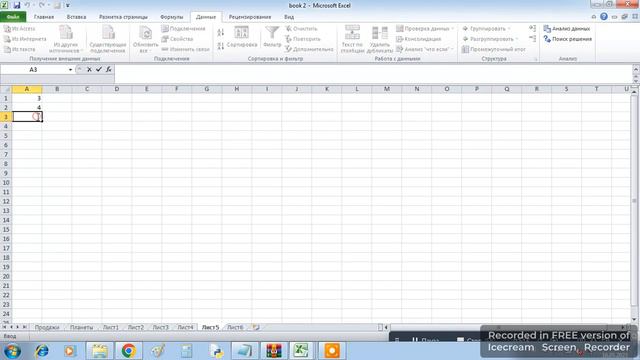Viewport: 640px width, 360px height.
Task: Import data using Из текста
Action: coord(20,49)
